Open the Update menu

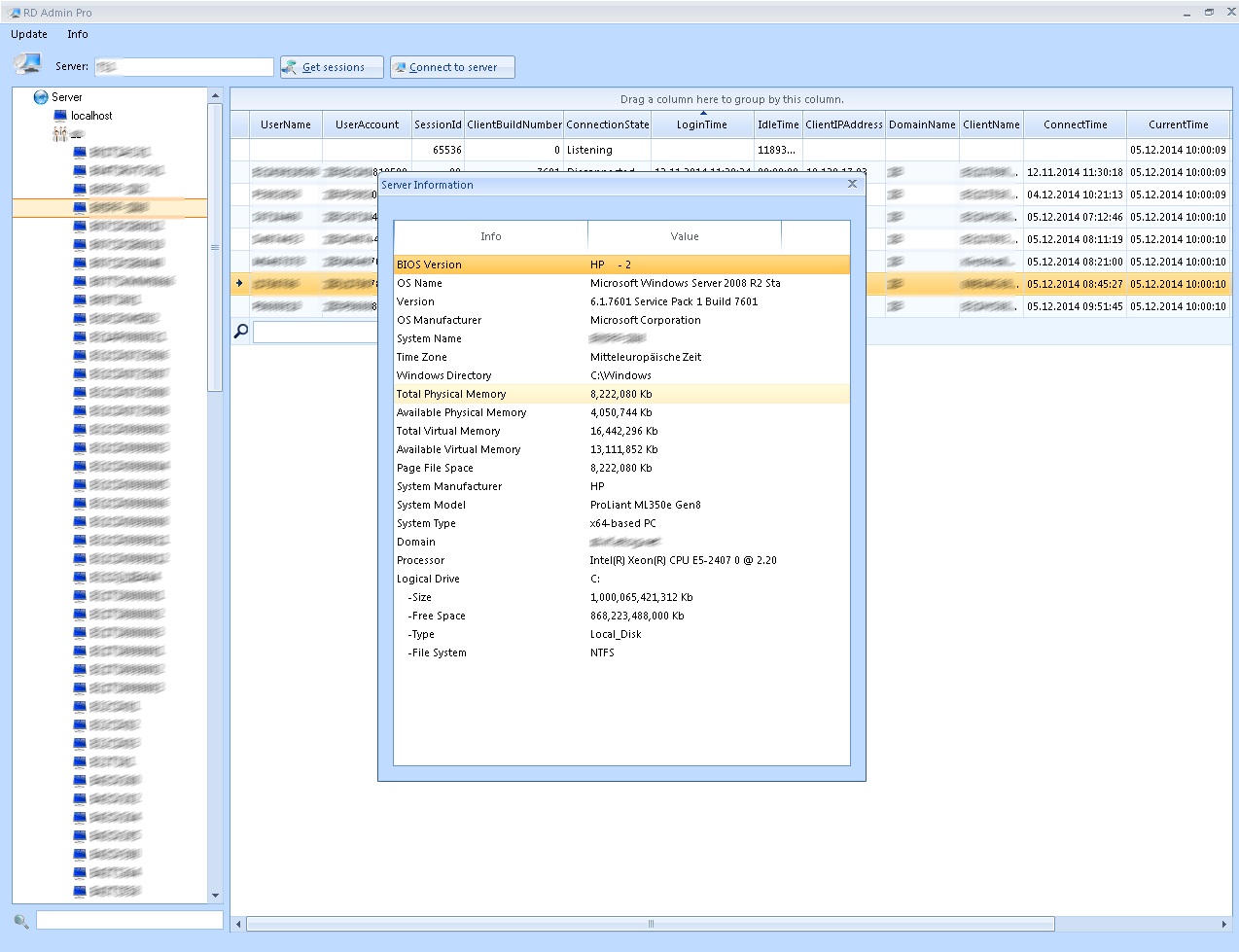pyautogui.click(x=29, y=34)
